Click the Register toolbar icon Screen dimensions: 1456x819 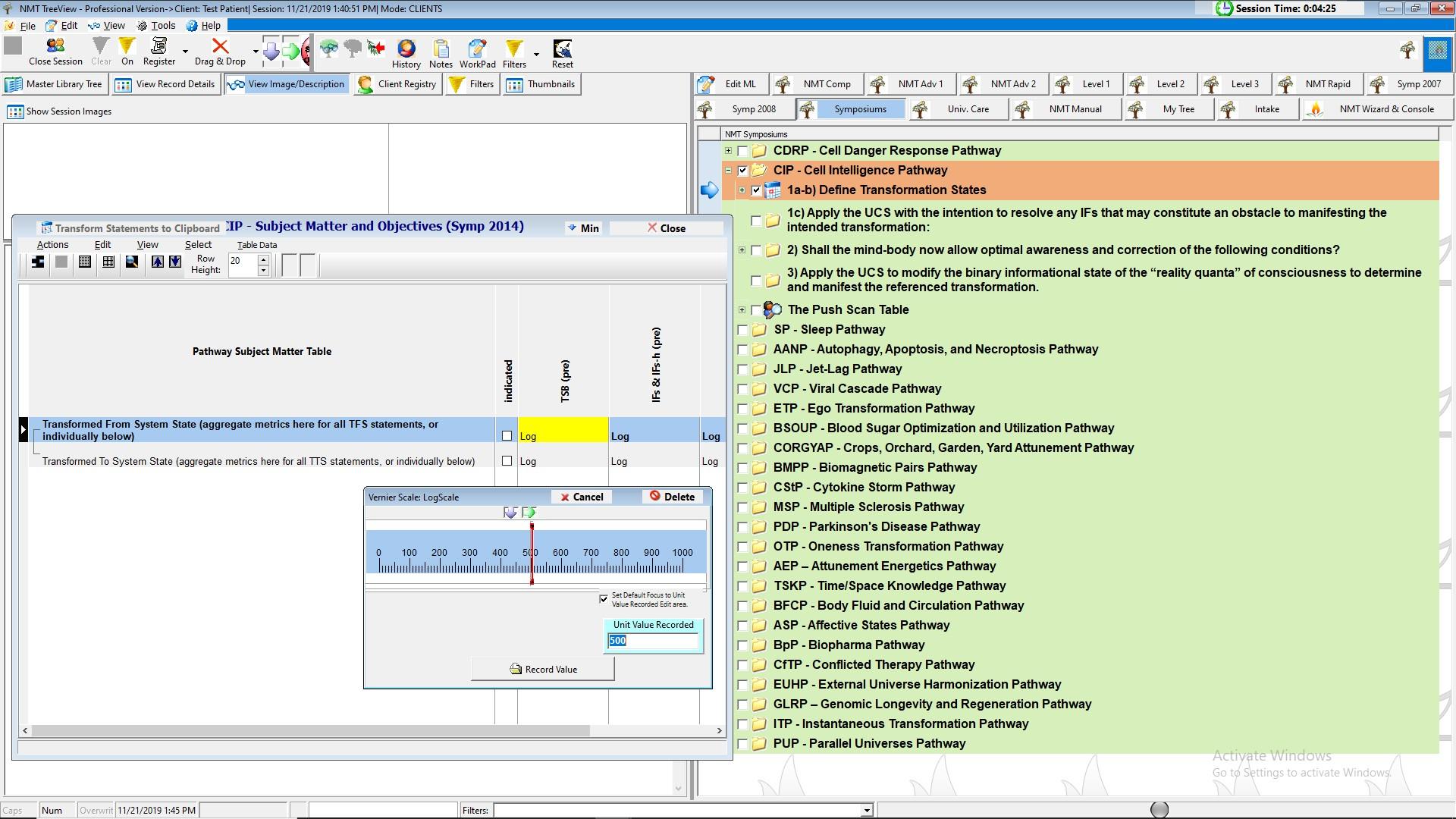pos(159,52)
